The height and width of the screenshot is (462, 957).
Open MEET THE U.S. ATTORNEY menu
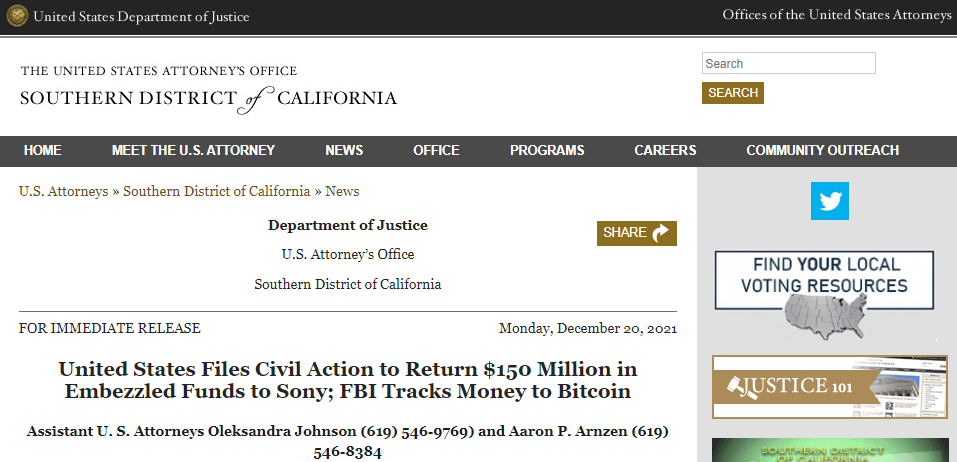point(193,151)
